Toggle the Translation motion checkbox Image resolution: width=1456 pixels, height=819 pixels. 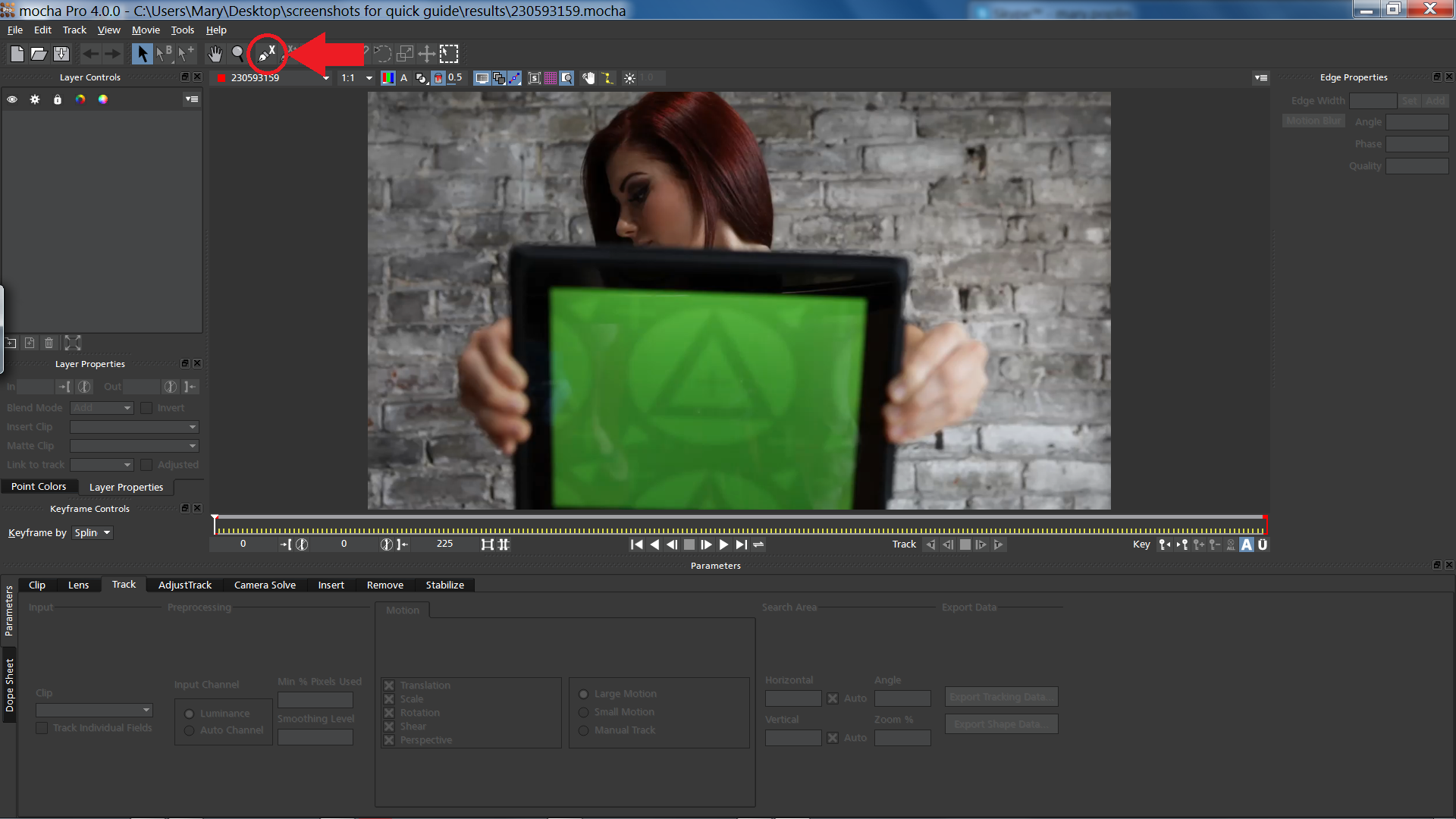click(389, 685)
